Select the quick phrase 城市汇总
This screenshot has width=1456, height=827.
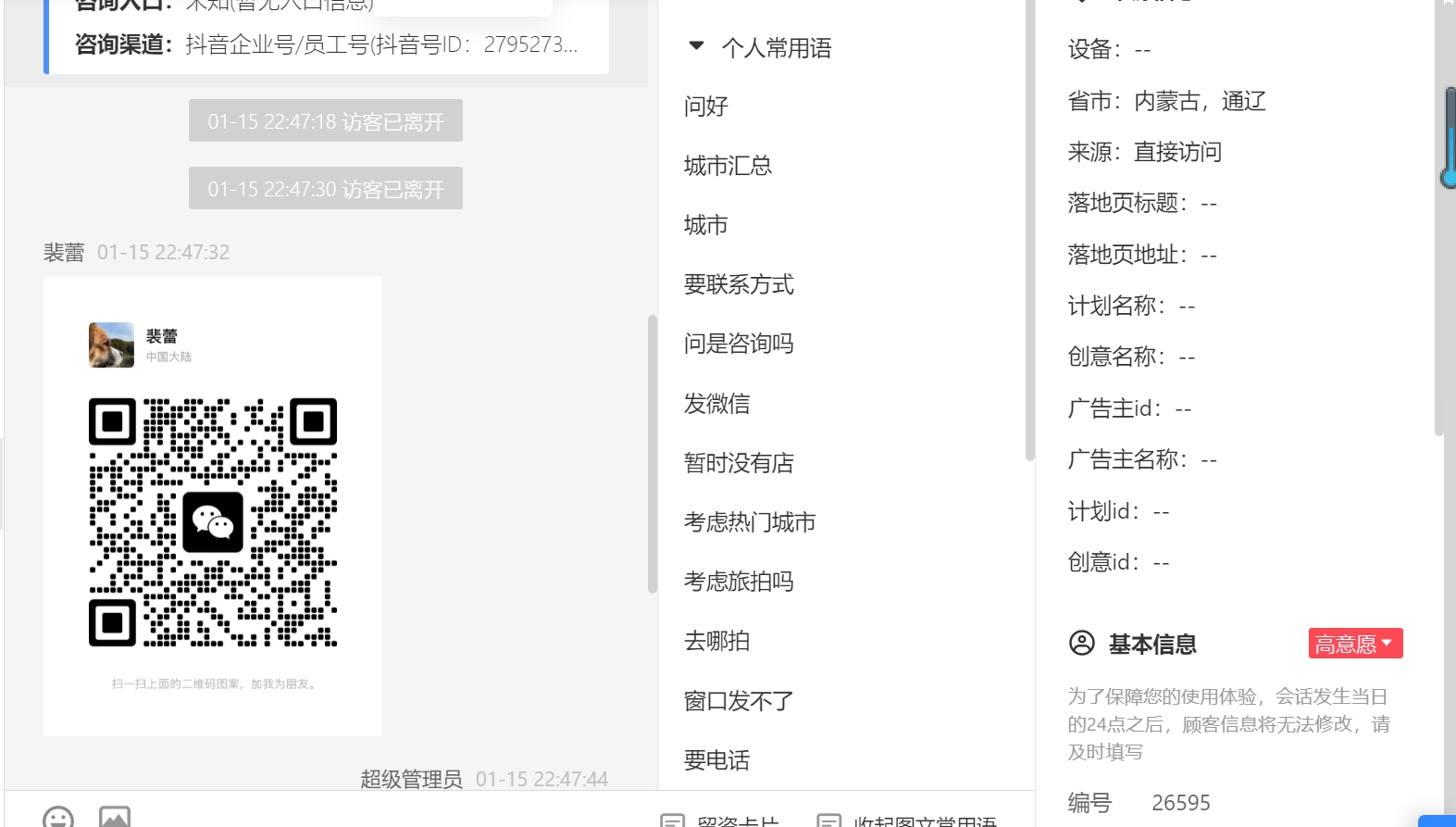(728, 166)
